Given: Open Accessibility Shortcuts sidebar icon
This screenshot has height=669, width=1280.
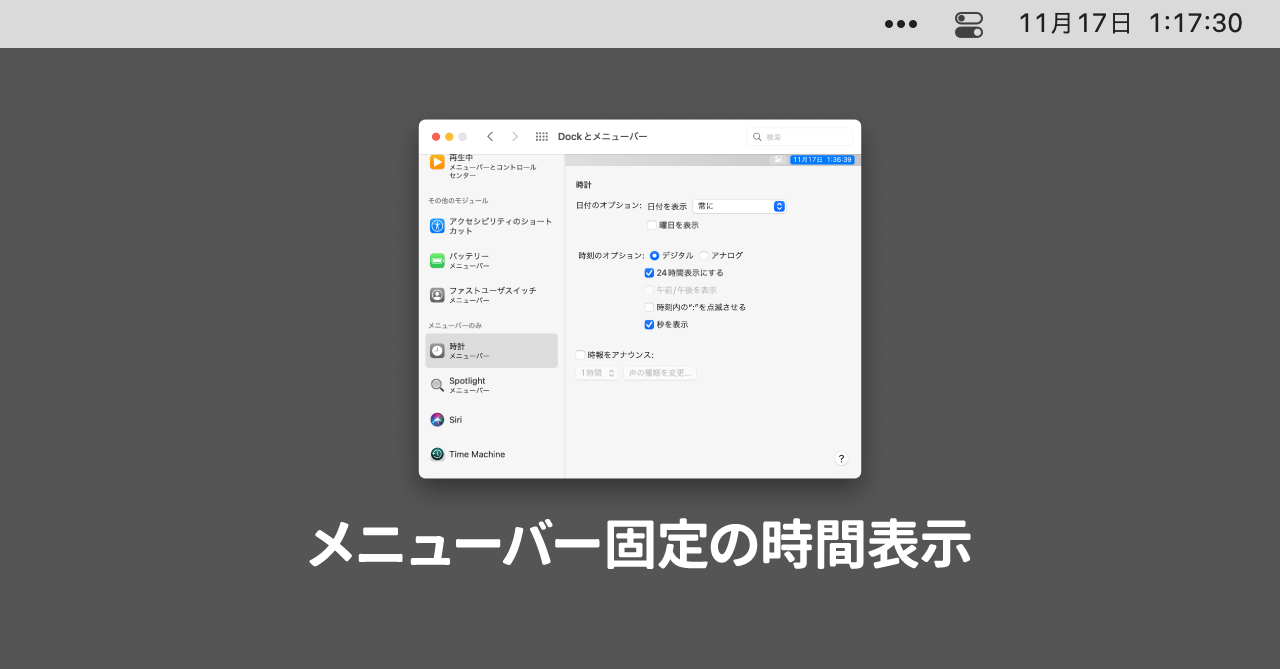Looking at the screenshot, I should pyautogui.click(x=437, y=226).
